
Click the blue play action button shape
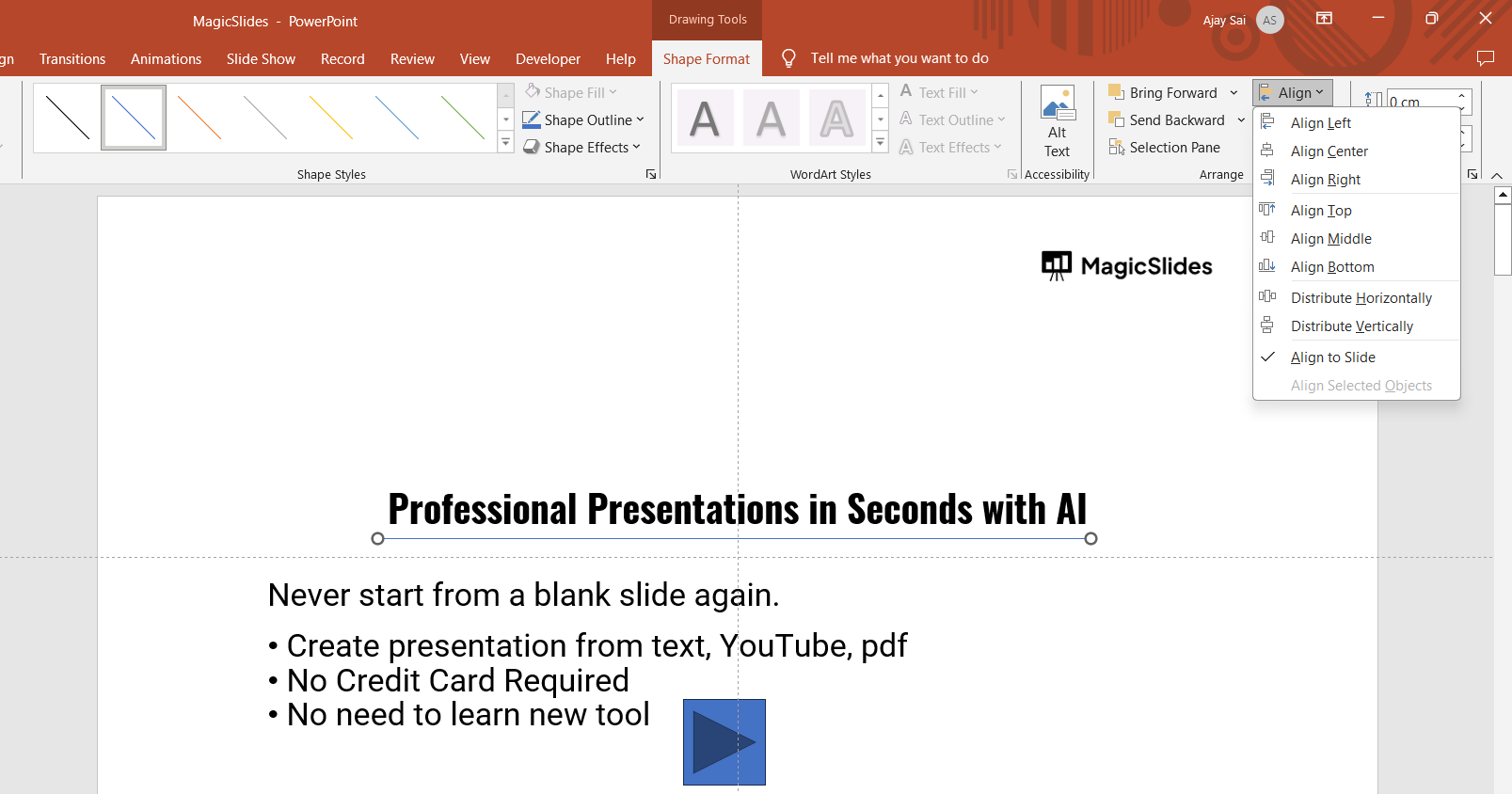click(724, 742)
